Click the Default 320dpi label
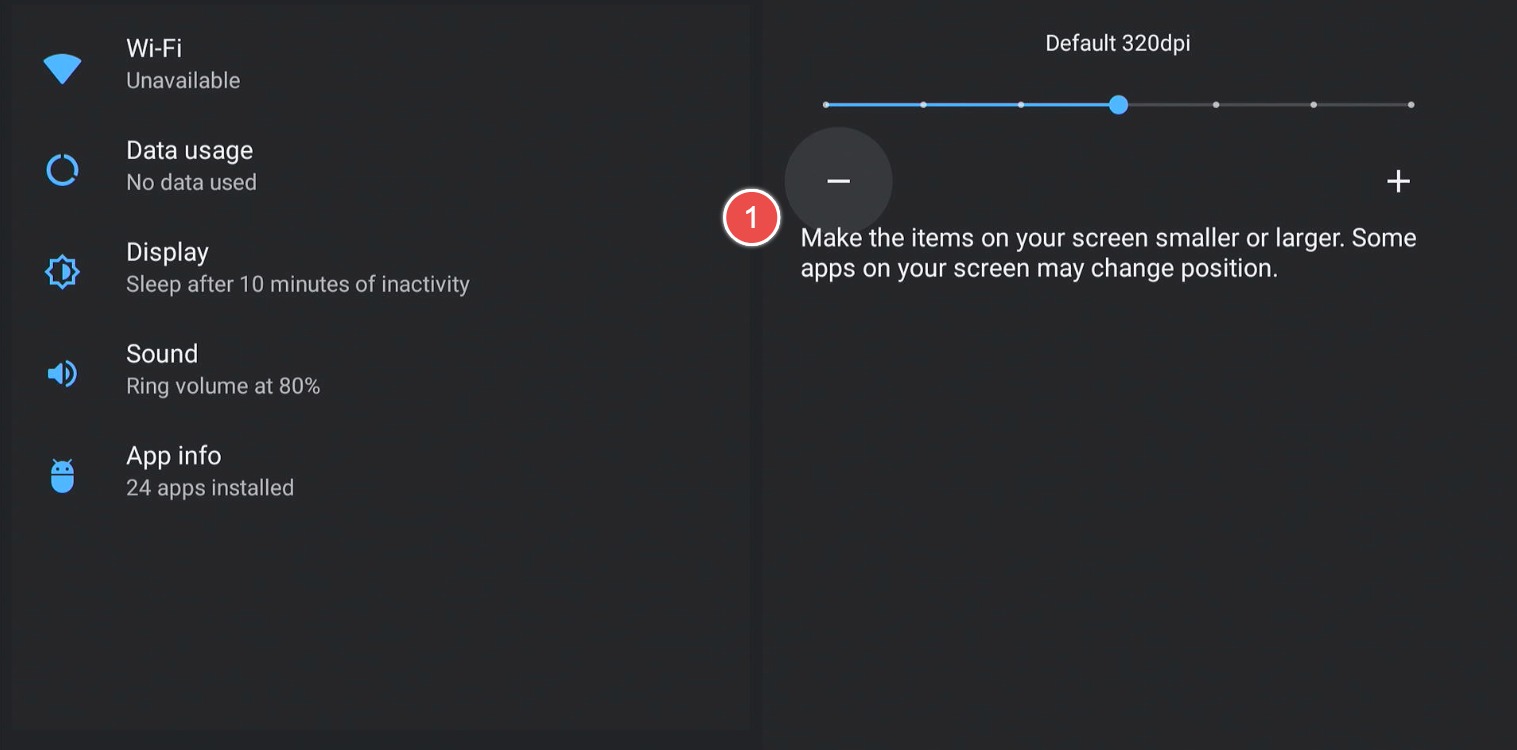Viewport: 1517px width, 750px height. coord(1117,43)
